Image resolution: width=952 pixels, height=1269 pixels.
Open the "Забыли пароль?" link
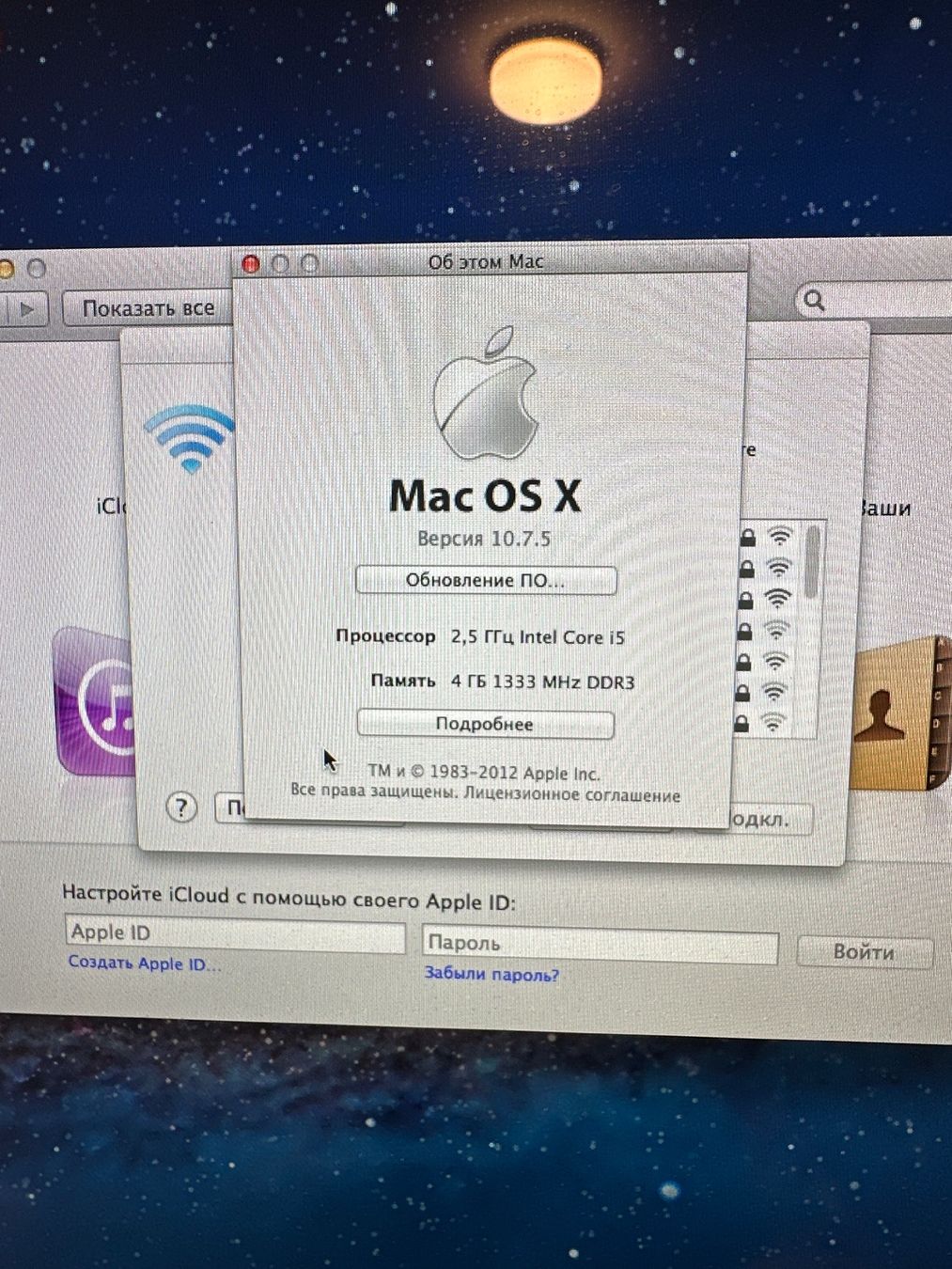(x=492, y=975)
